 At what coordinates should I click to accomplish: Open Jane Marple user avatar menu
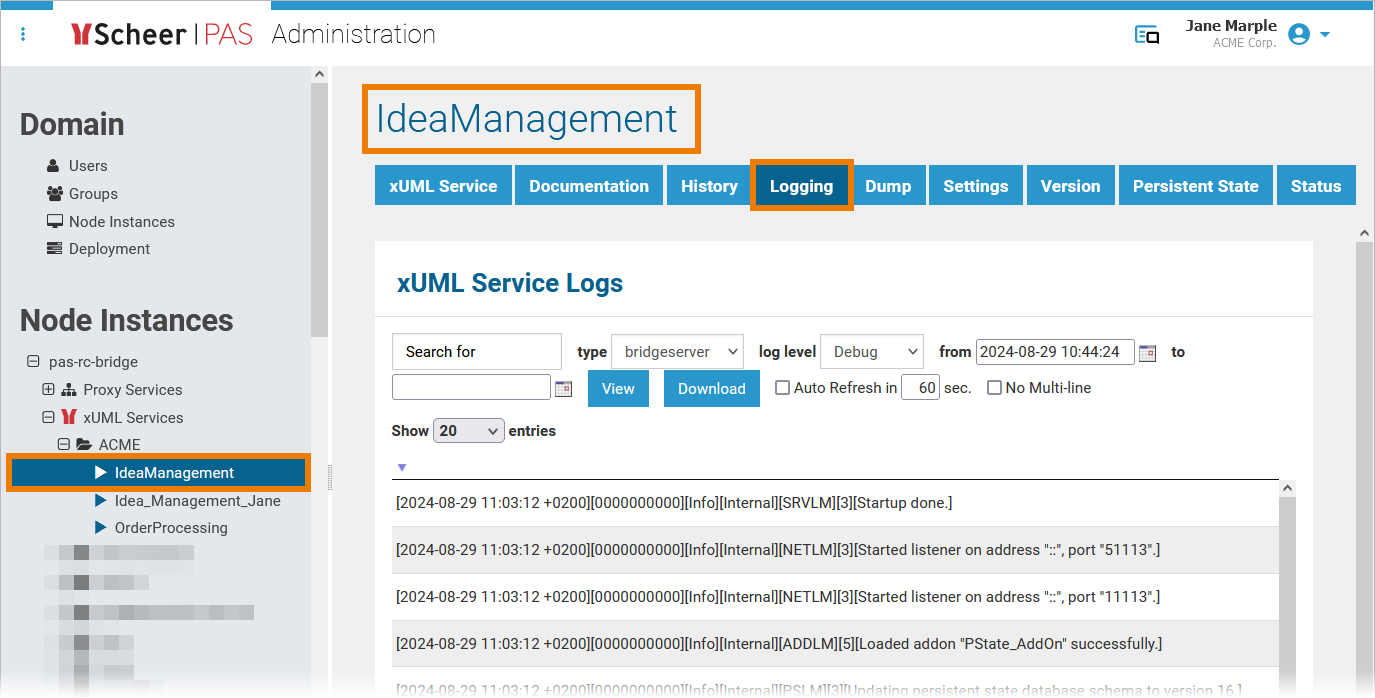(1299, 34)
